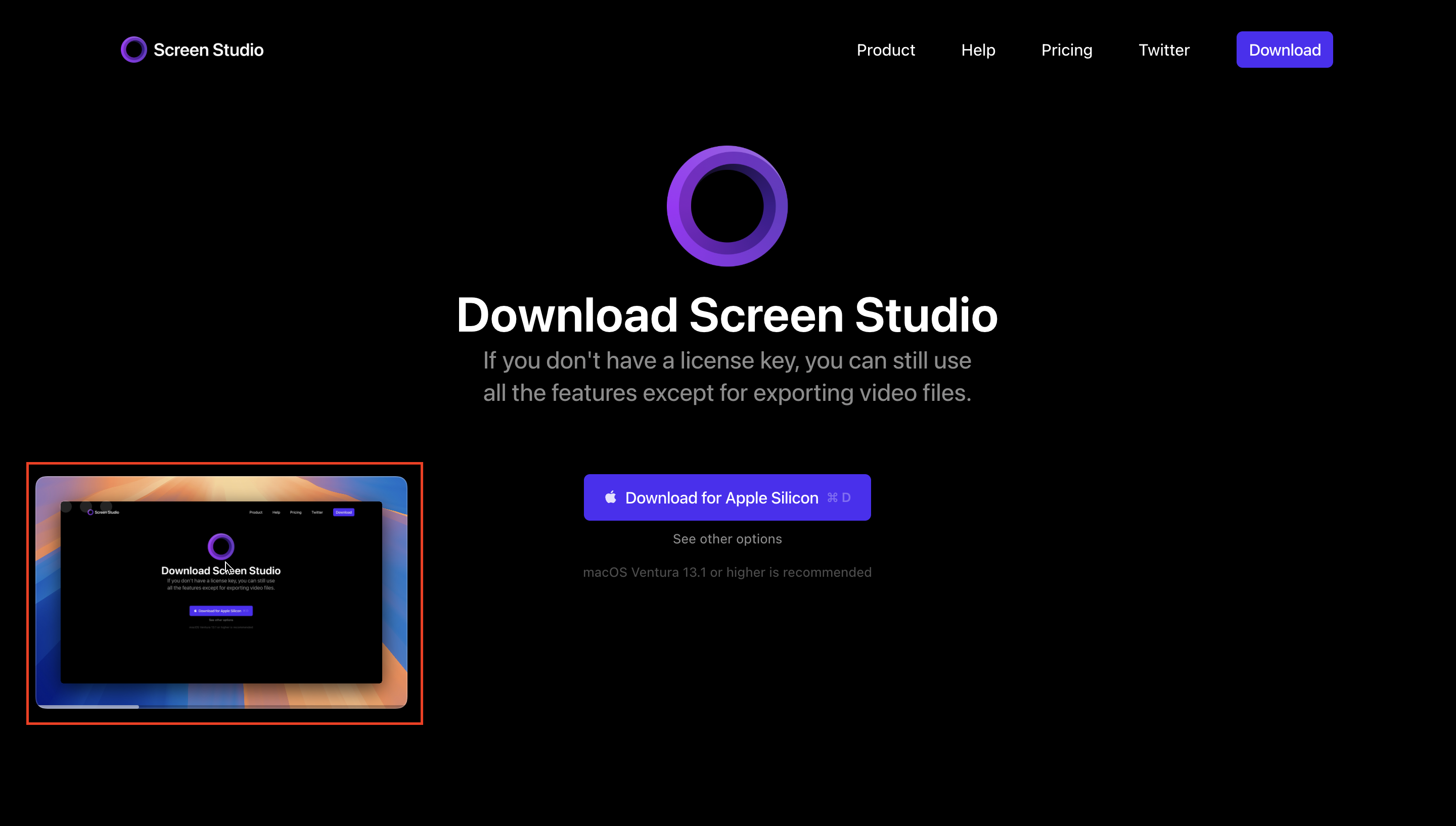Click the large purple ring logo
The image size is (1456, 826).
click(x=727, y=206)
